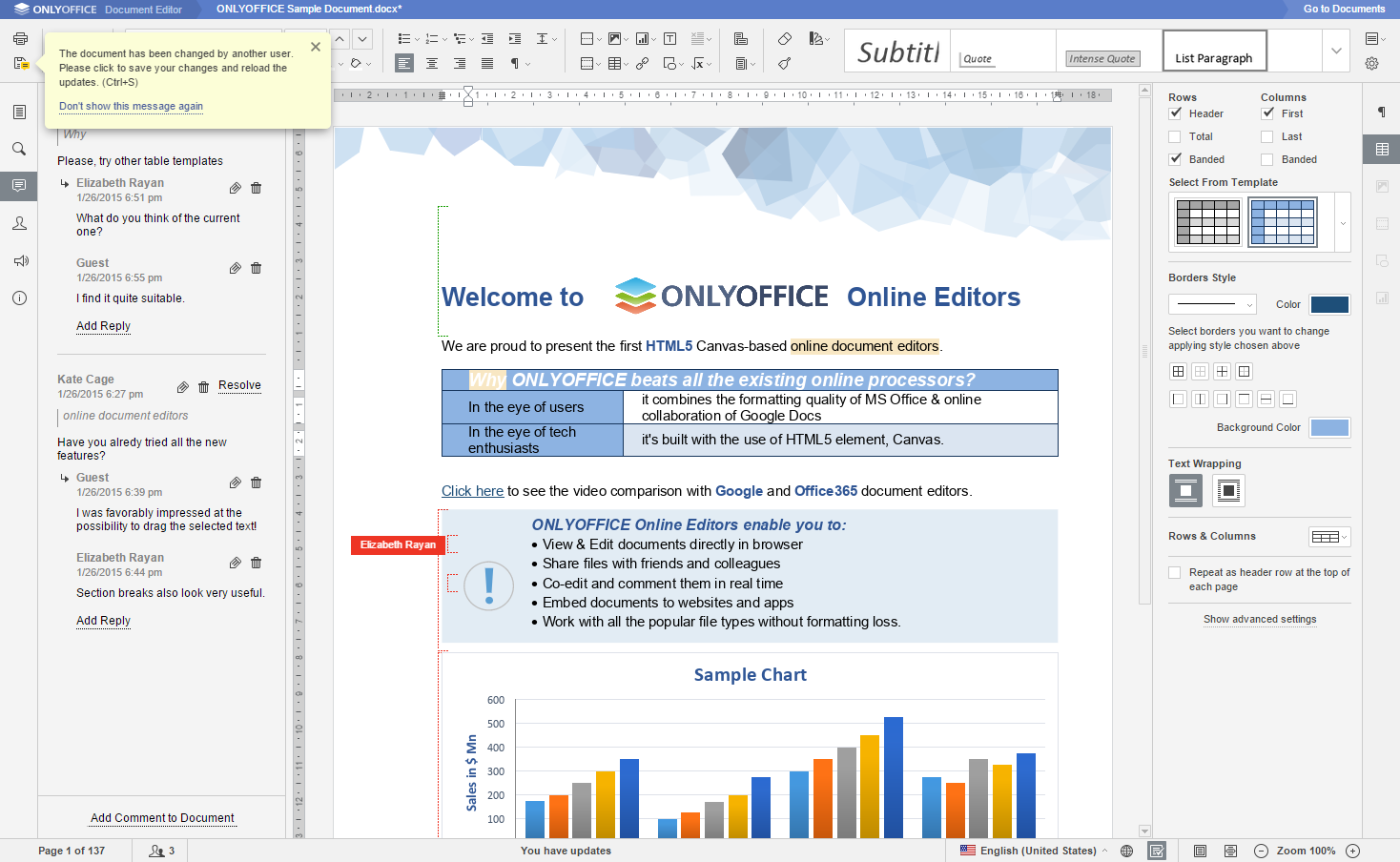This screenshot has height=862, width=1400.
Task: Open the Rows & Columns dropdown
Action: 1329,537
